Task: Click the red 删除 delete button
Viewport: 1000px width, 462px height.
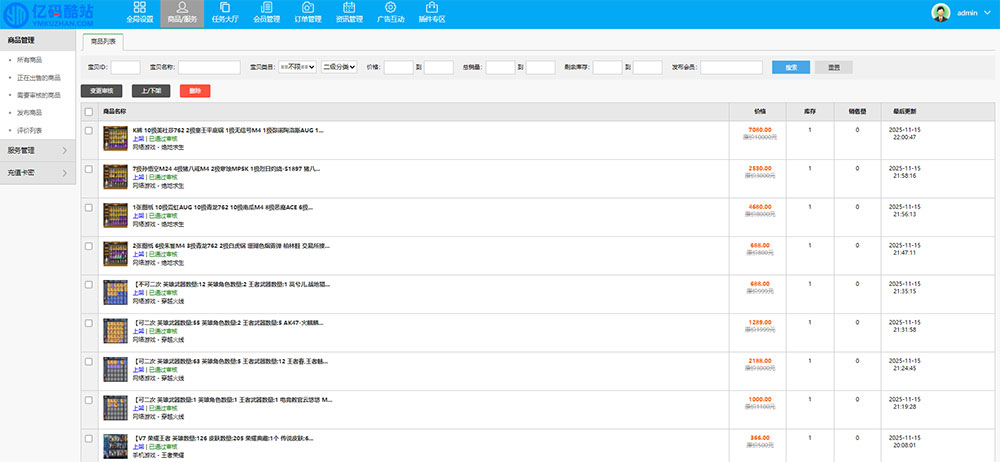Action: [x=195, y=90]
